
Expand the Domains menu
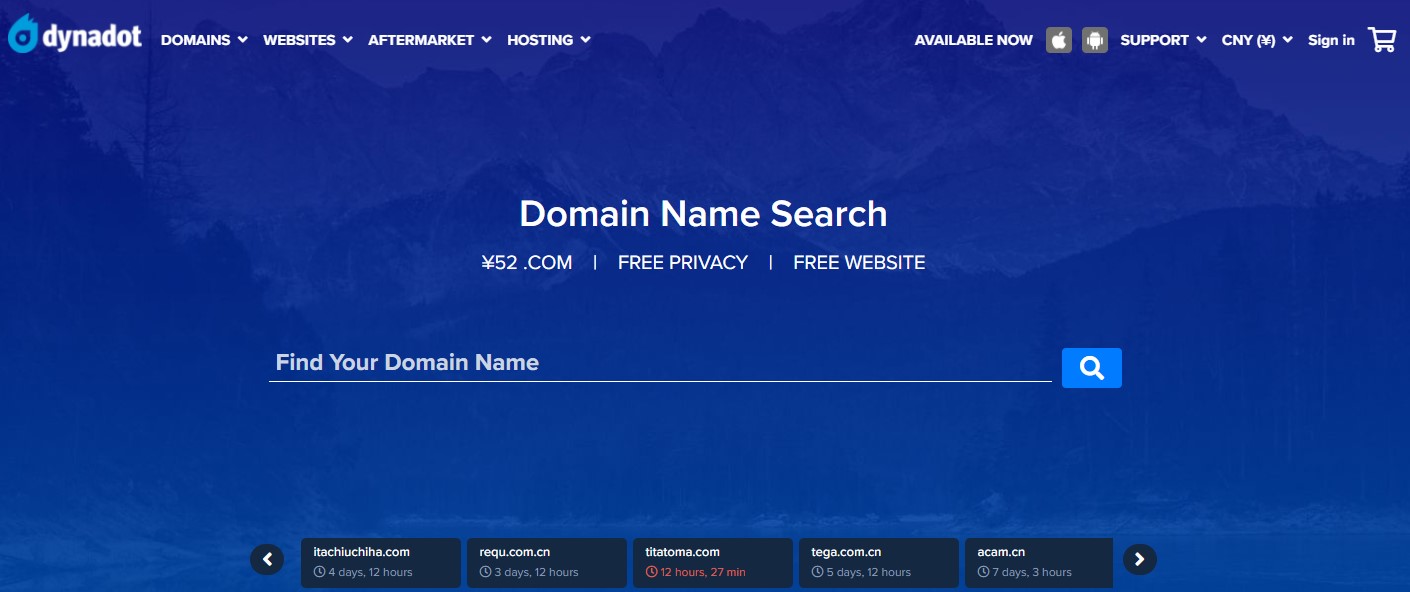[204, 40]
